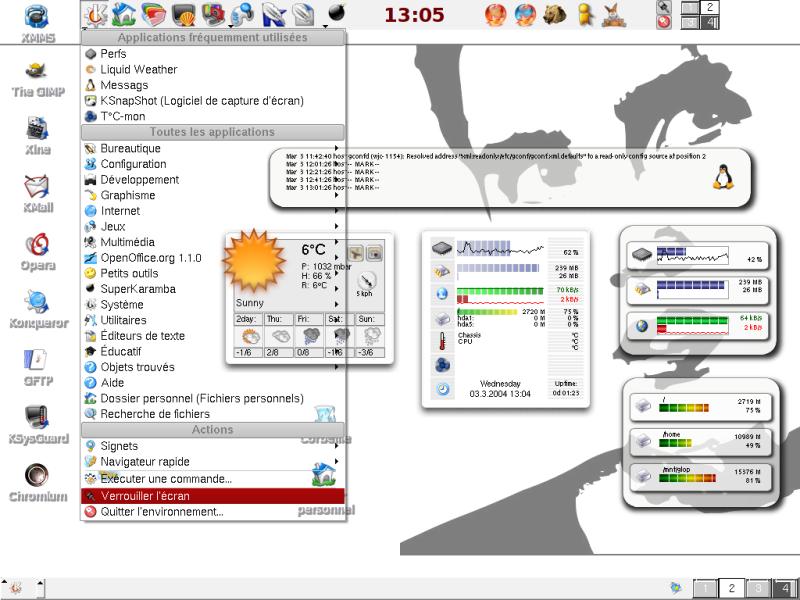
Task: Click the yellow figure icon in top panel
Action: [x=585, y=14]
